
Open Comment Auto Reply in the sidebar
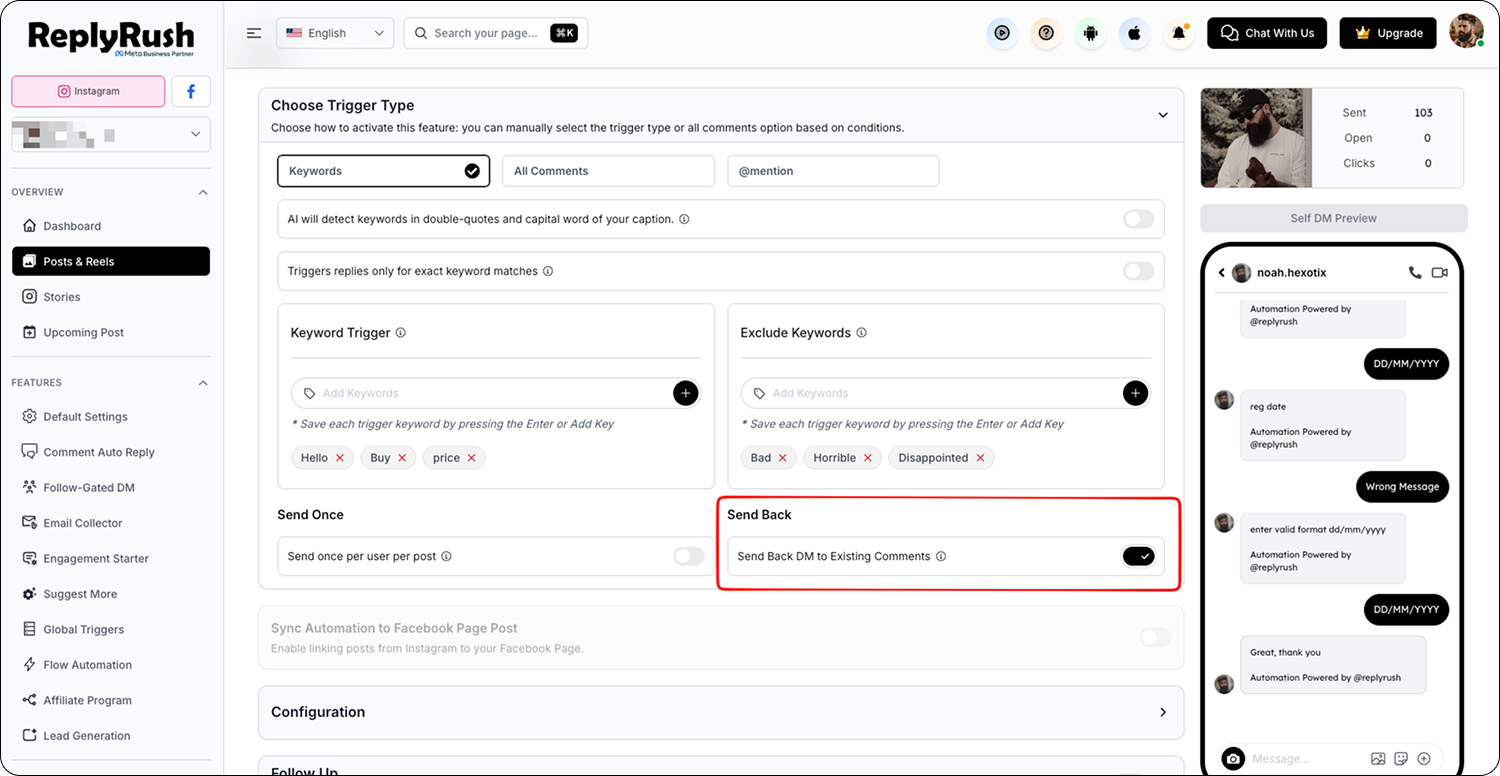click(x=111, y=452)
